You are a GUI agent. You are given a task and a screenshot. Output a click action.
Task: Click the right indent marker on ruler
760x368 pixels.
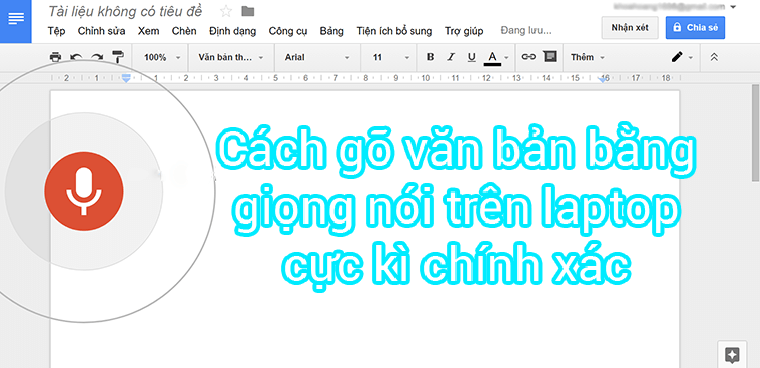(x=603, y=79)
